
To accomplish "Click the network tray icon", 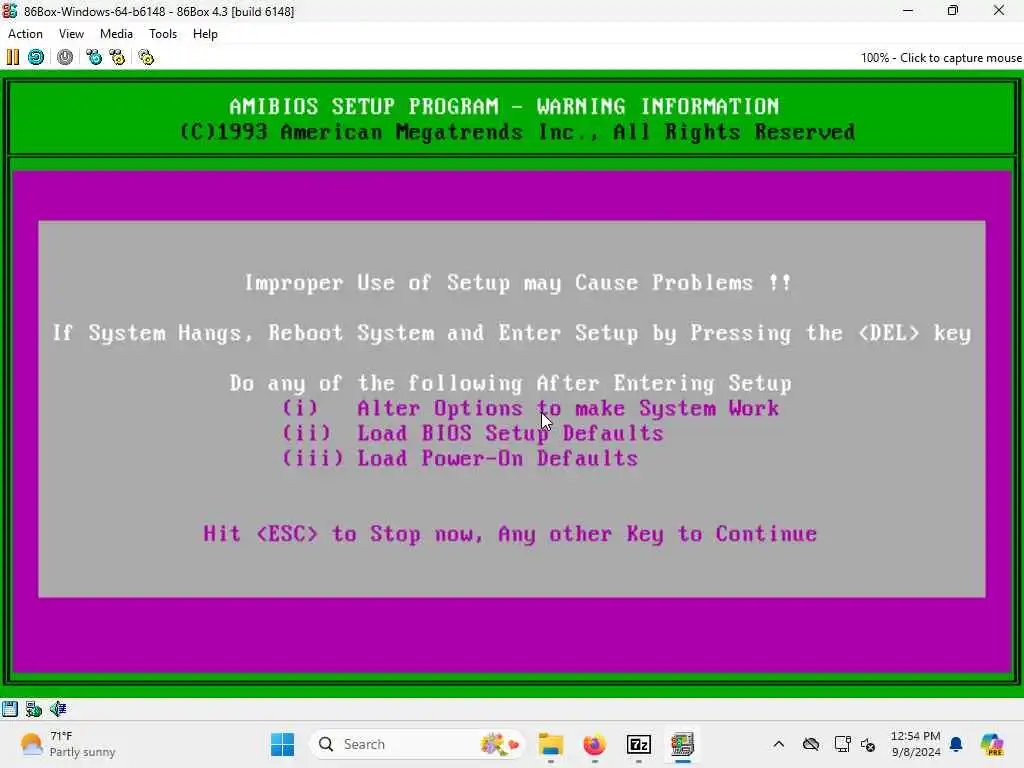I will point(842,744).
